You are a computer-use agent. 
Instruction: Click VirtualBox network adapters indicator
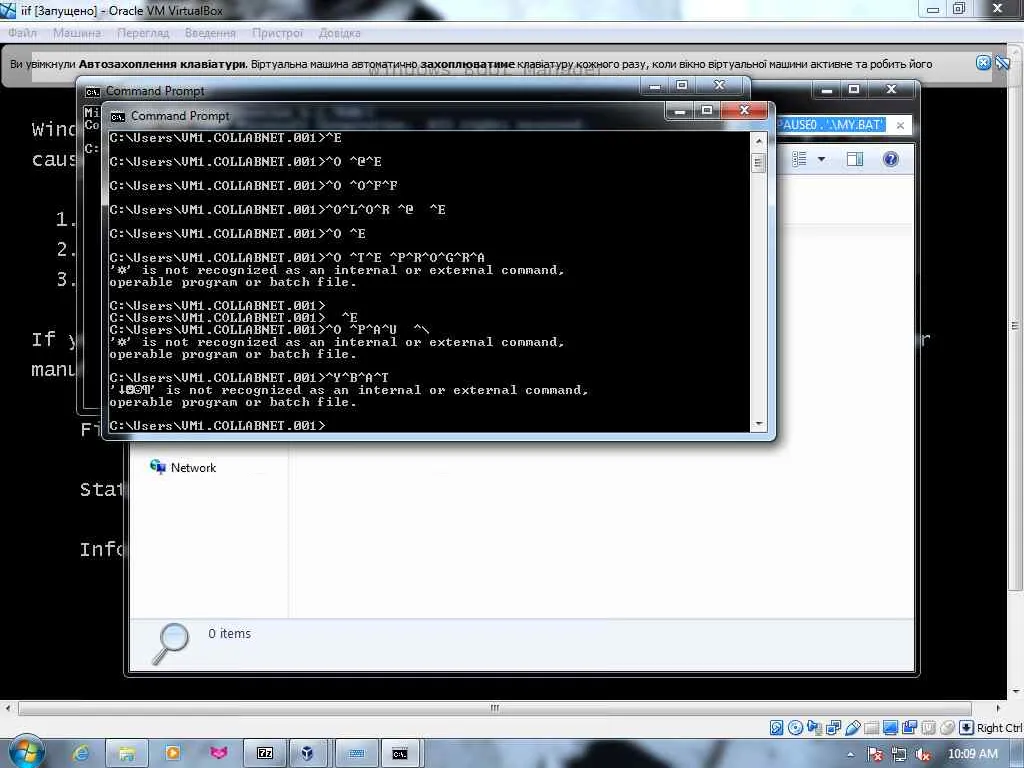[x=833, y=728]
